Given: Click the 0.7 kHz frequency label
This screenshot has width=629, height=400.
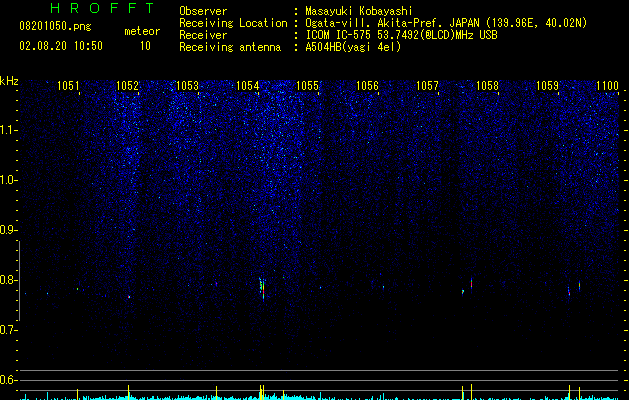Looking at the screenshot, I should (8, 330).
